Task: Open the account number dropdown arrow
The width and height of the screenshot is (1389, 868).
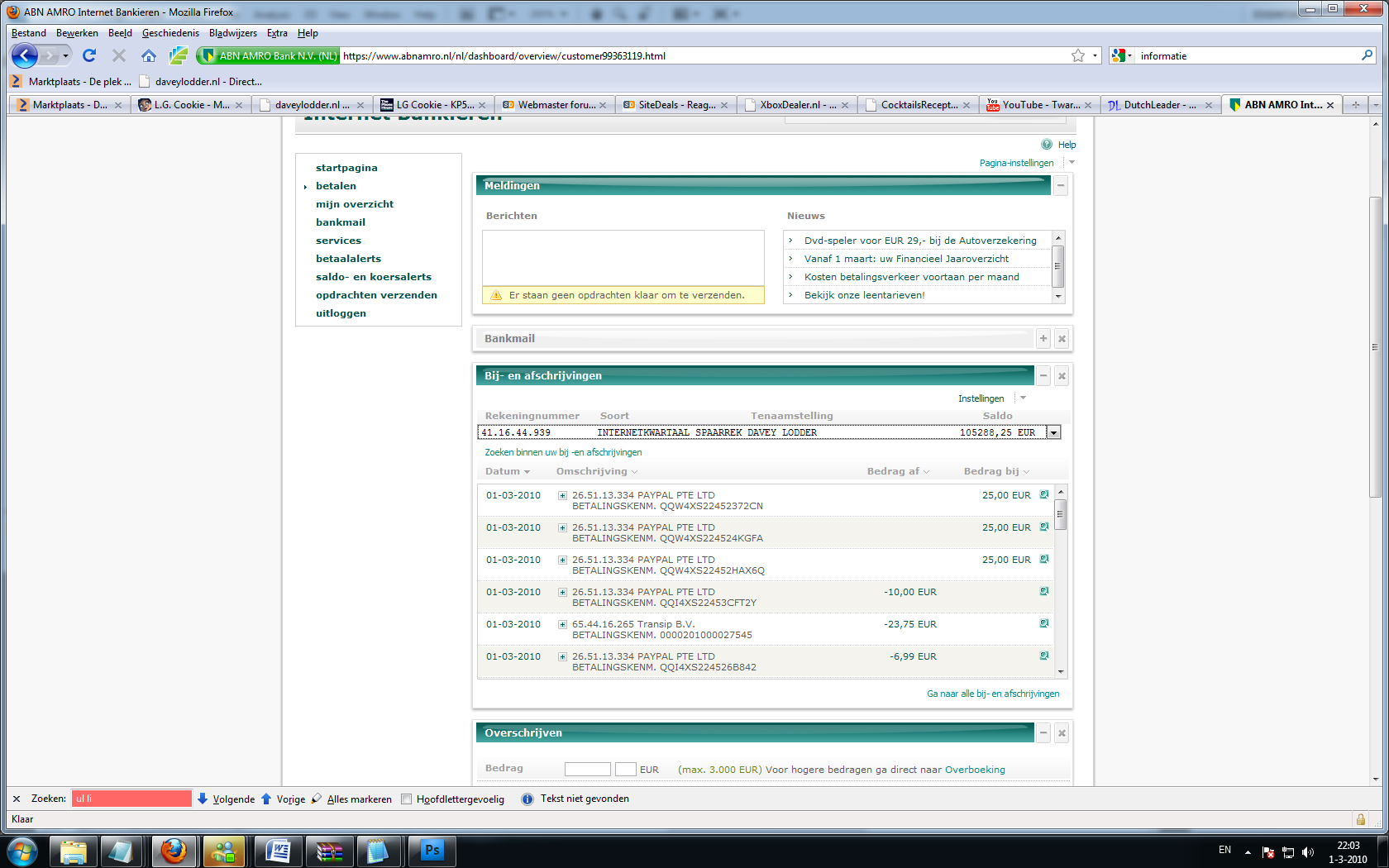Action: pyautogui.click(x=1053, y=432)
